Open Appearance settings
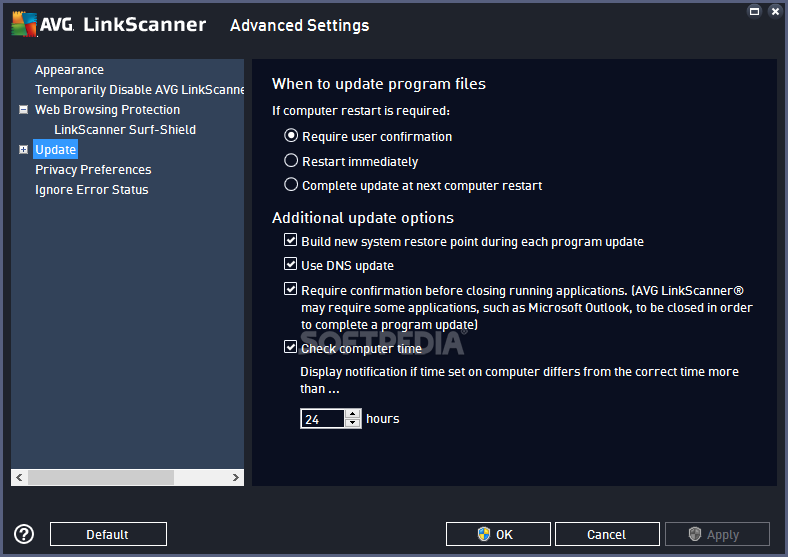Image resolution: width=788 pixels, height=557 pixels. click(x=69, y=70)
